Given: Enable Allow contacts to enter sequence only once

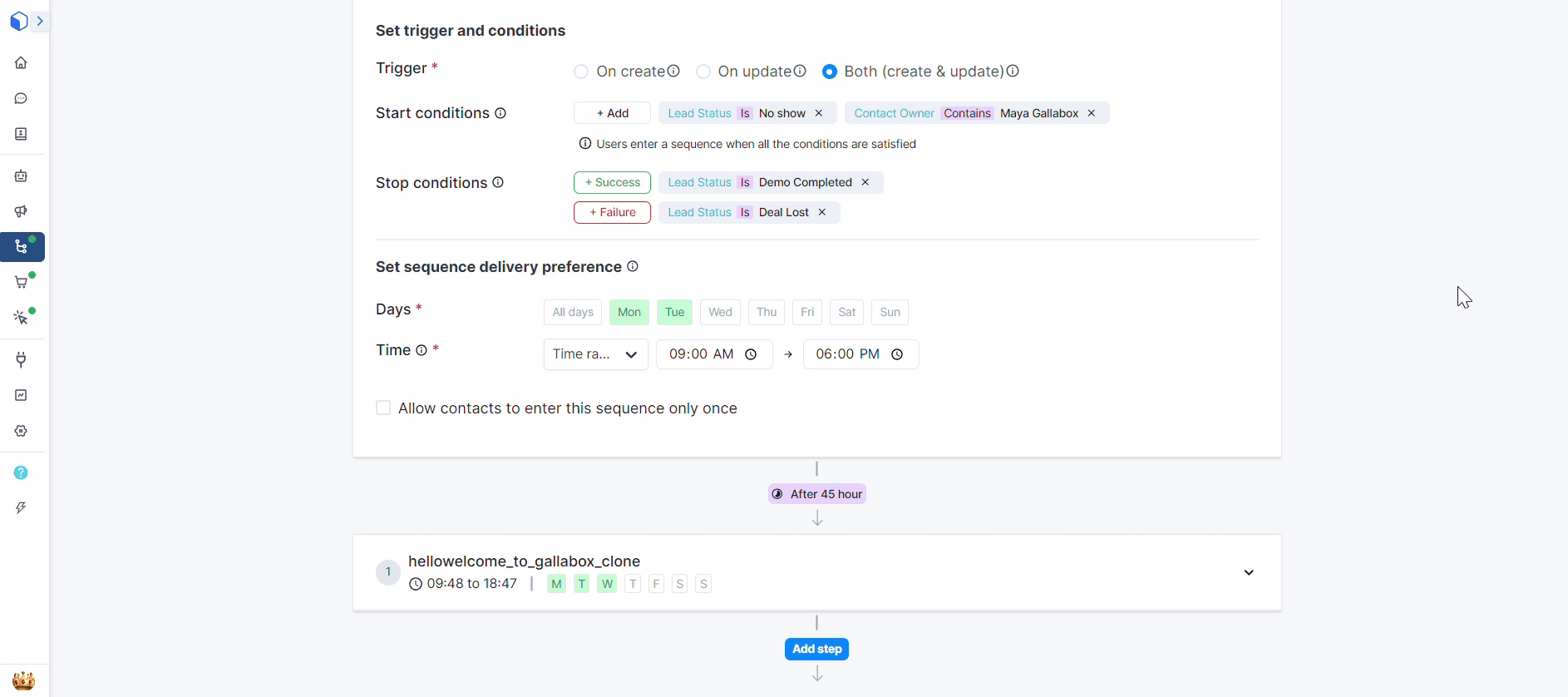Looking at the screenshot, I should pyautogui.click(x=383, y=408).
